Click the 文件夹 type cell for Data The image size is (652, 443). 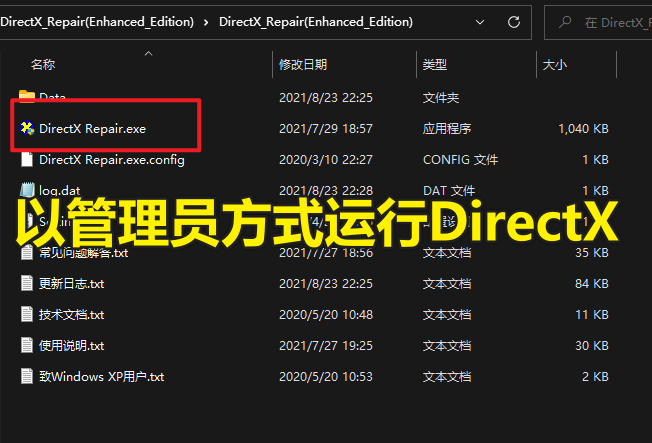click(441, 98)
